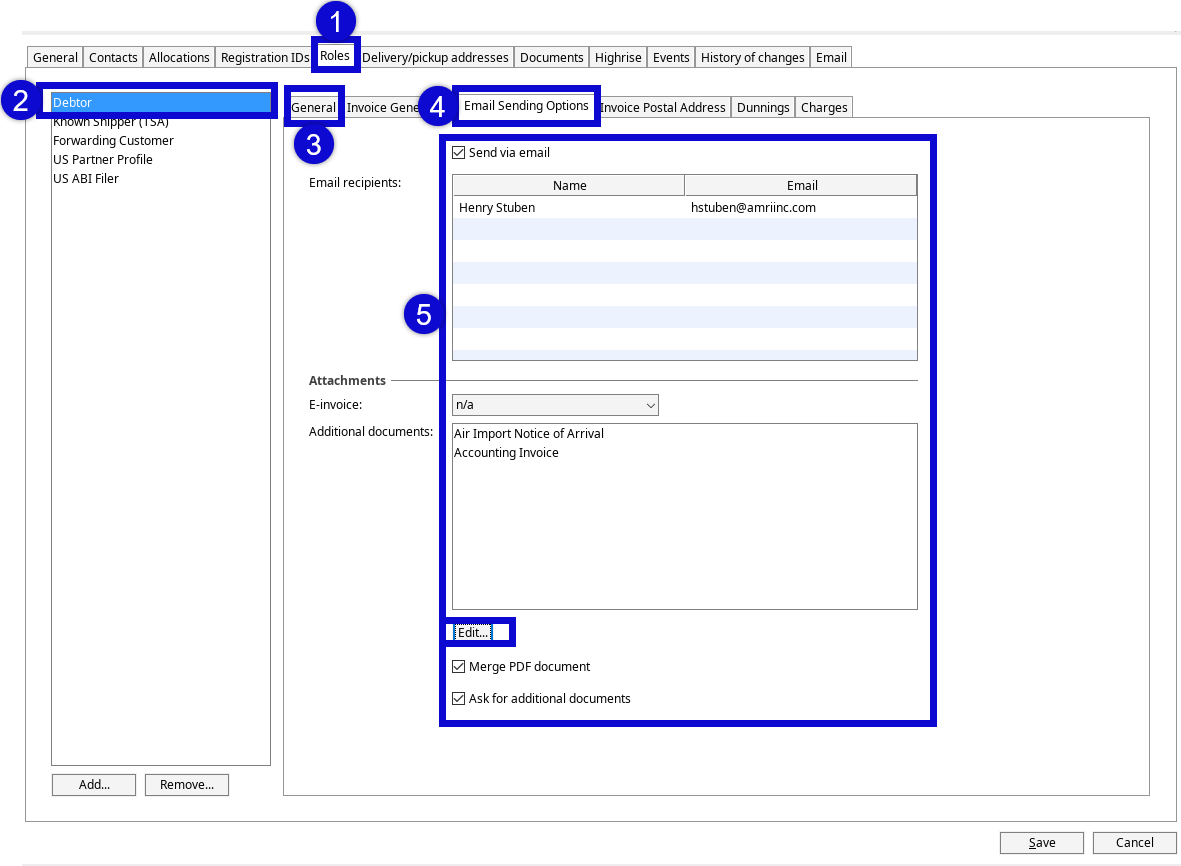The image size is (1181, 866).
Task: Select Known Shipper (TSA) from the roles list
Action: coord(111,121)
